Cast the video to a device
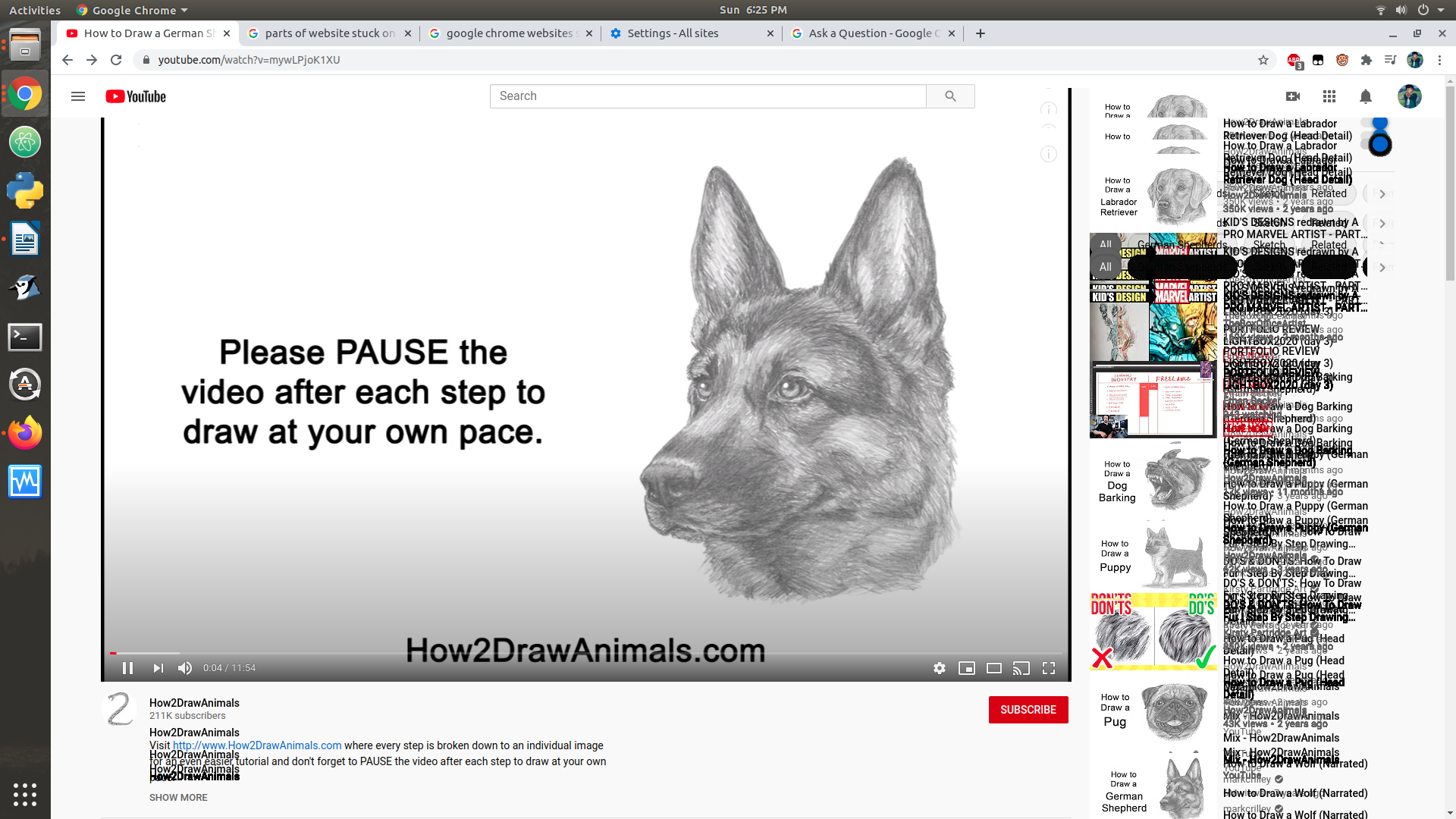Image resolution: width=1456 pixels, height=819 pixels. 1021,668
